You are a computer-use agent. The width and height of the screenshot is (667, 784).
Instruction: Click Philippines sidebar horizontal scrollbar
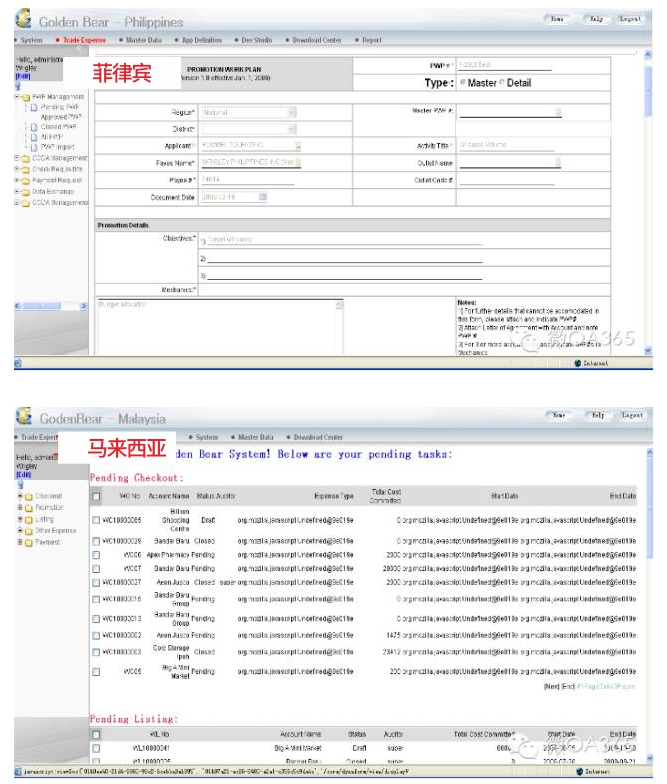coord(50,306)
